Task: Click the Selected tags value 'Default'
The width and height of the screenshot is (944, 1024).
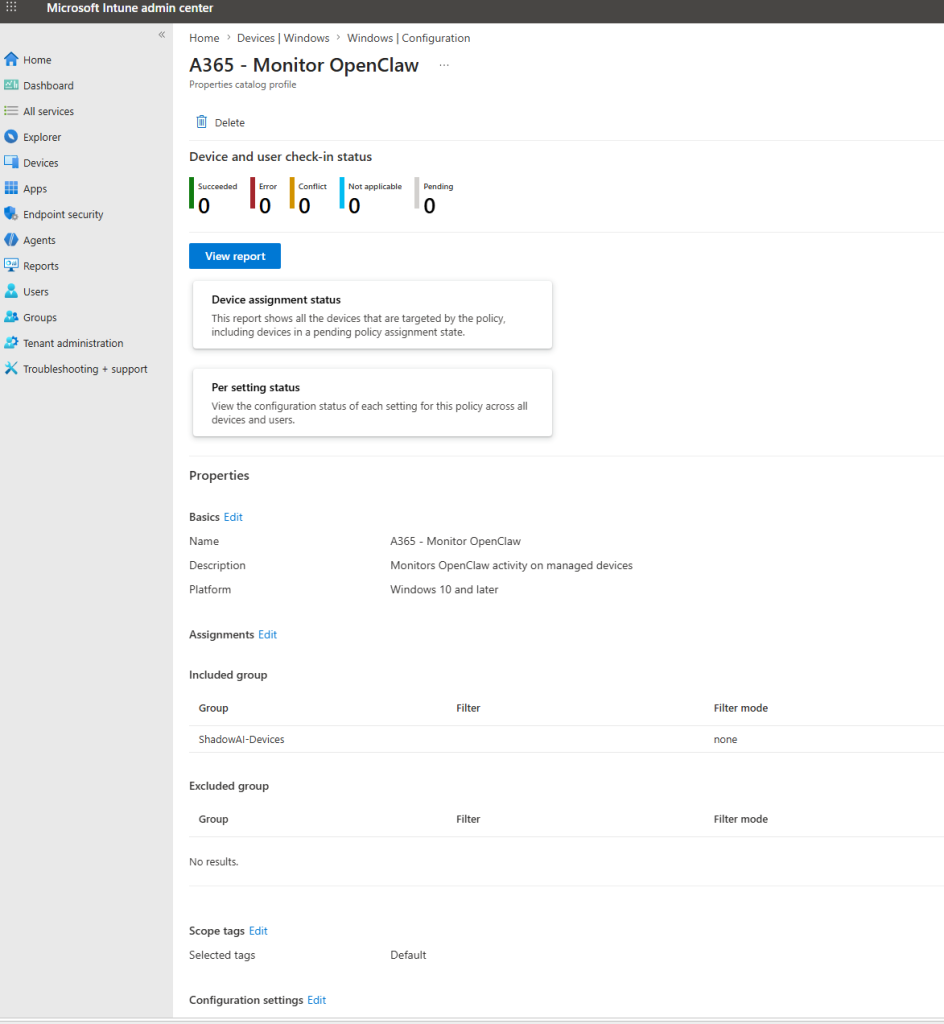Action: tap(408, 955)
